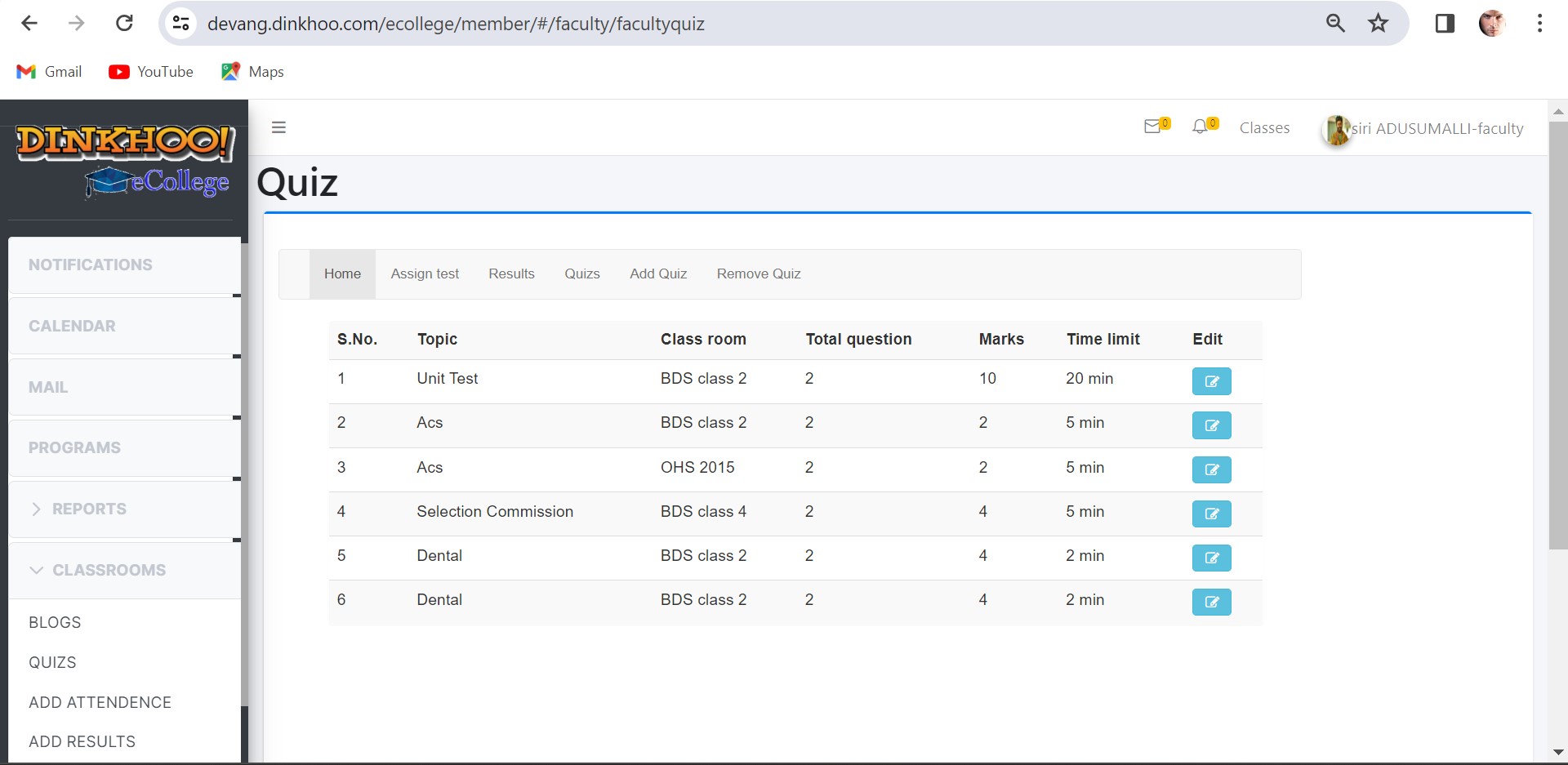The image size is (1568, 765).
Task: Click the Time limit column header
Action: (1102, 339)
